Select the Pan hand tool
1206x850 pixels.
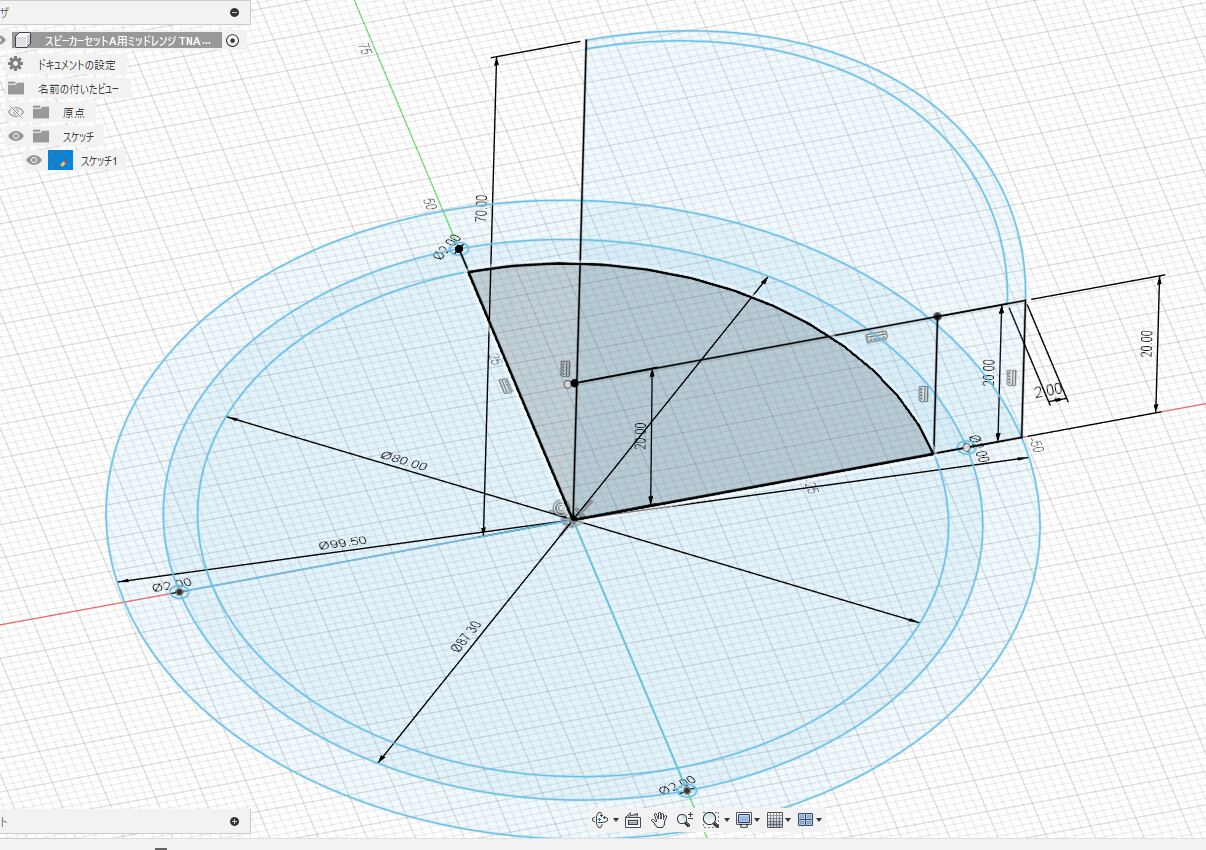659,820
